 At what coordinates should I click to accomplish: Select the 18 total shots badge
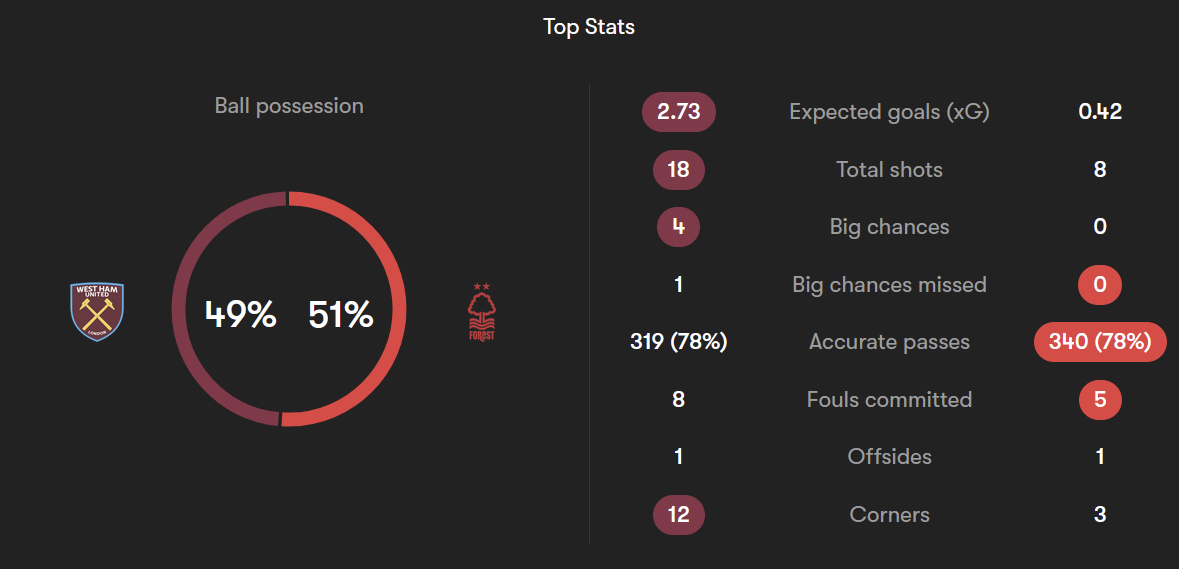point(678,170)
